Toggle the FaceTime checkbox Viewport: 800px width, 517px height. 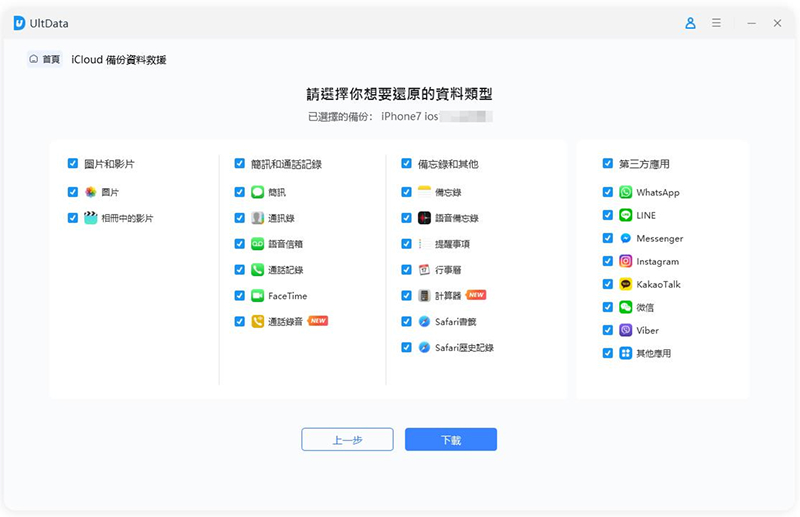pos(239,296)
